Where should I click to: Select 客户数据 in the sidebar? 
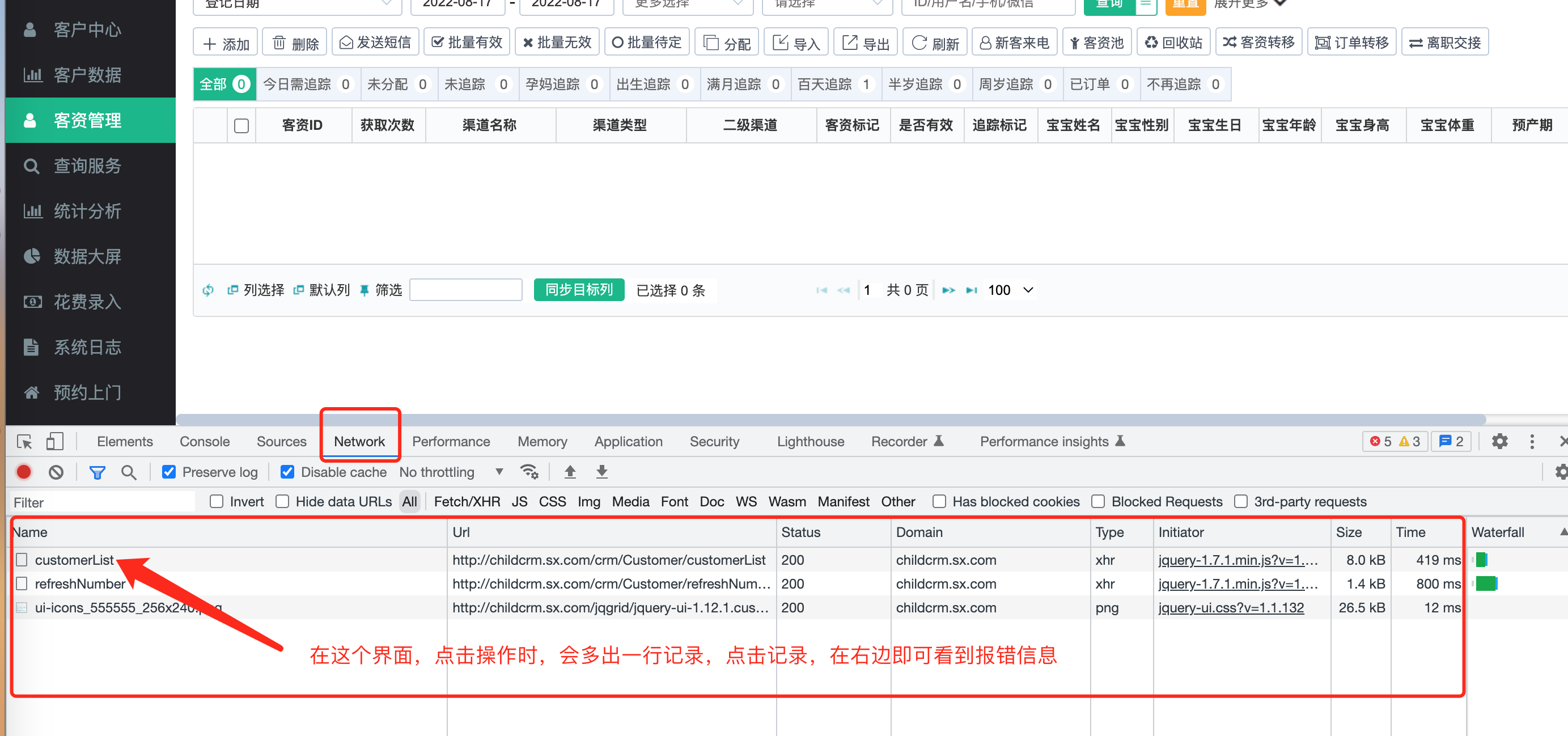[x=87, y=75]
